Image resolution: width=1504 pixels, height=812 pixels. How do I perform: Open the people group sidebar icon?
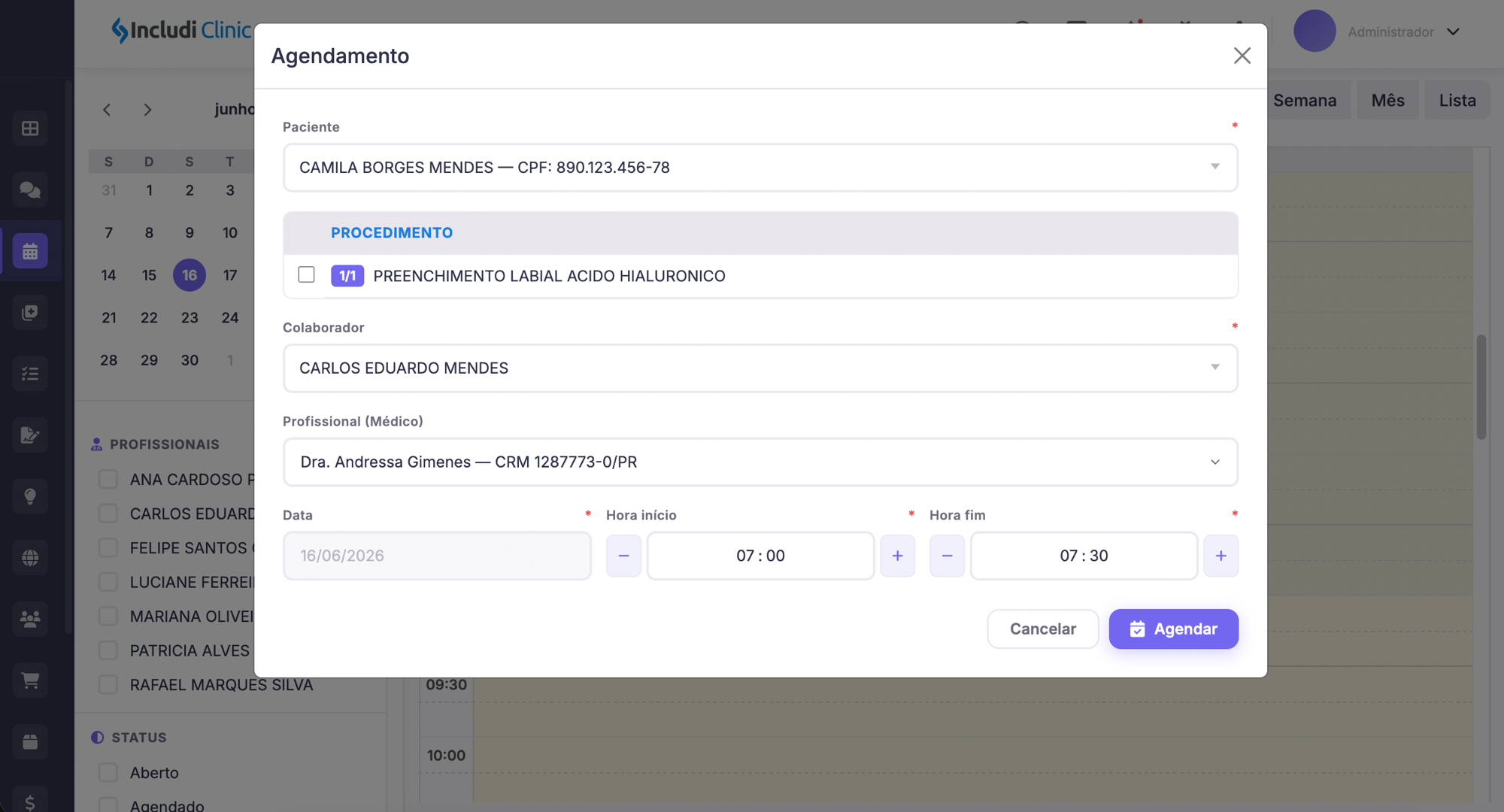click(x=30, y=619)
